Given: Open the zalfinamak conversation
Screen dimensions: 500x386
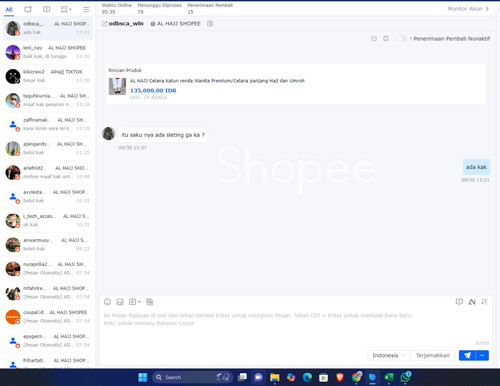Looking at the screenshot, I should 48,124.
